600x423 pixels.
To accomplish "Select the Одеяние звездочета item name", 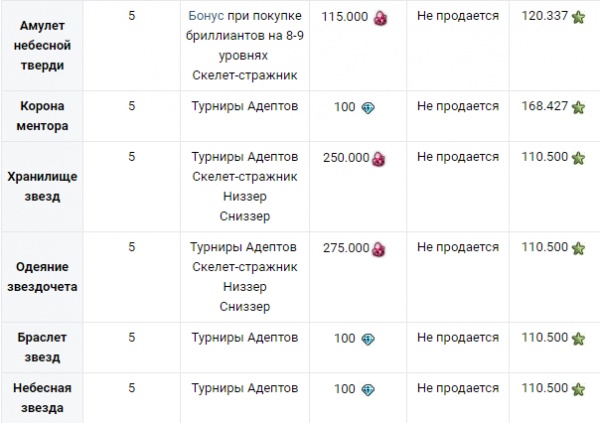I will pyautogui.click(x=42, y=277).
